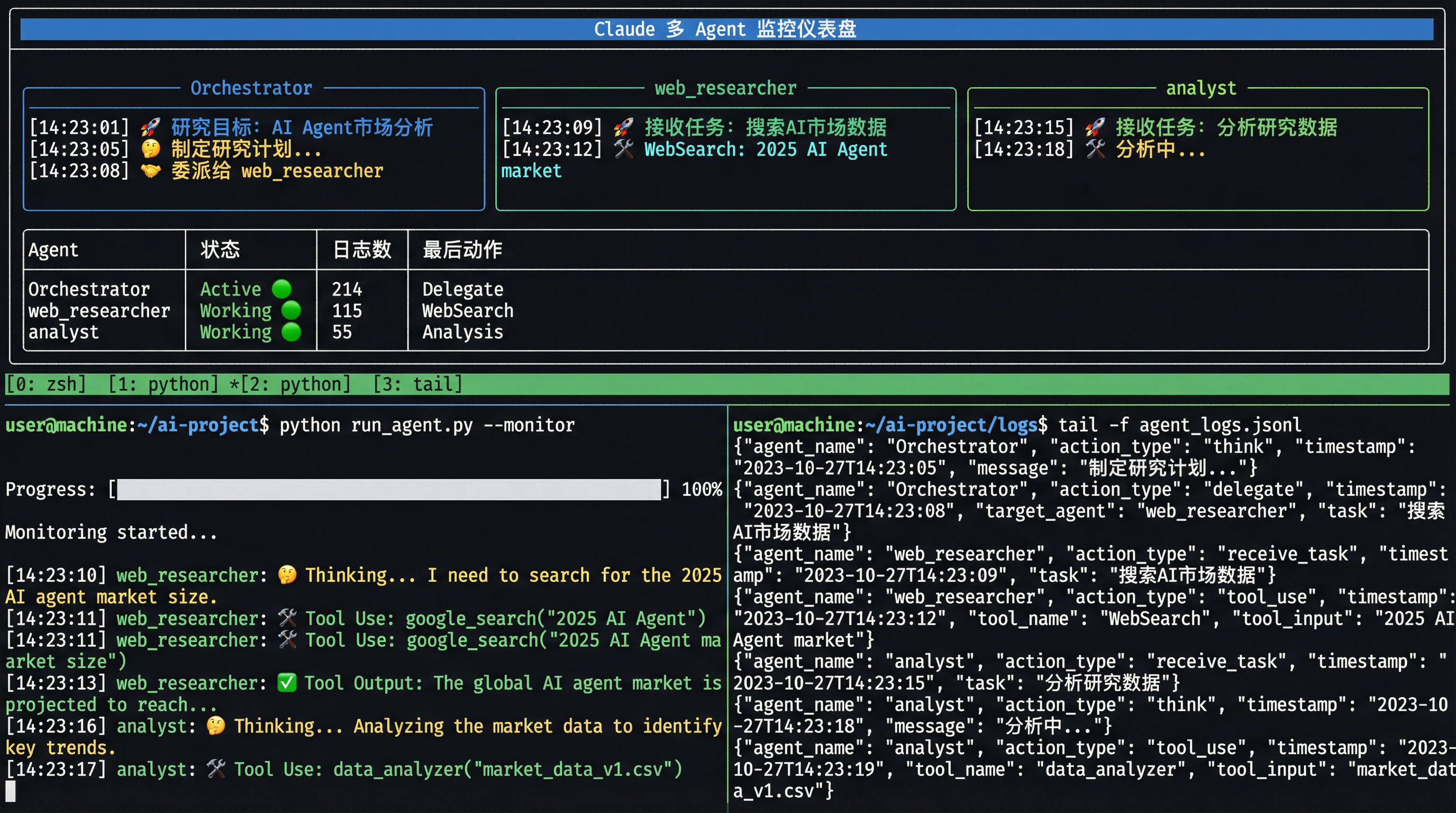This screenshot has width=1456, height=813.
Task: Click the thinking face emoji in Orchestrator panel
Action: 150,149
